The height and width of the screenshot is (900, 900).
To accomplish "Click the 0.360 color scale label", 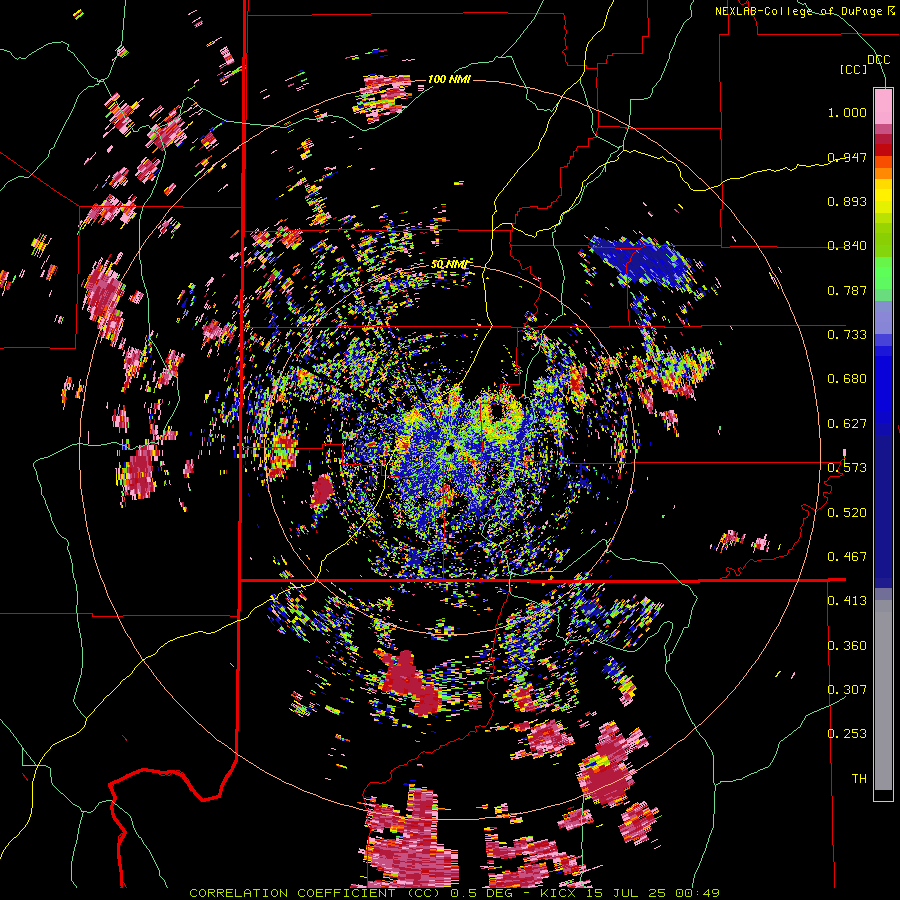I will (x=847, y=646).
